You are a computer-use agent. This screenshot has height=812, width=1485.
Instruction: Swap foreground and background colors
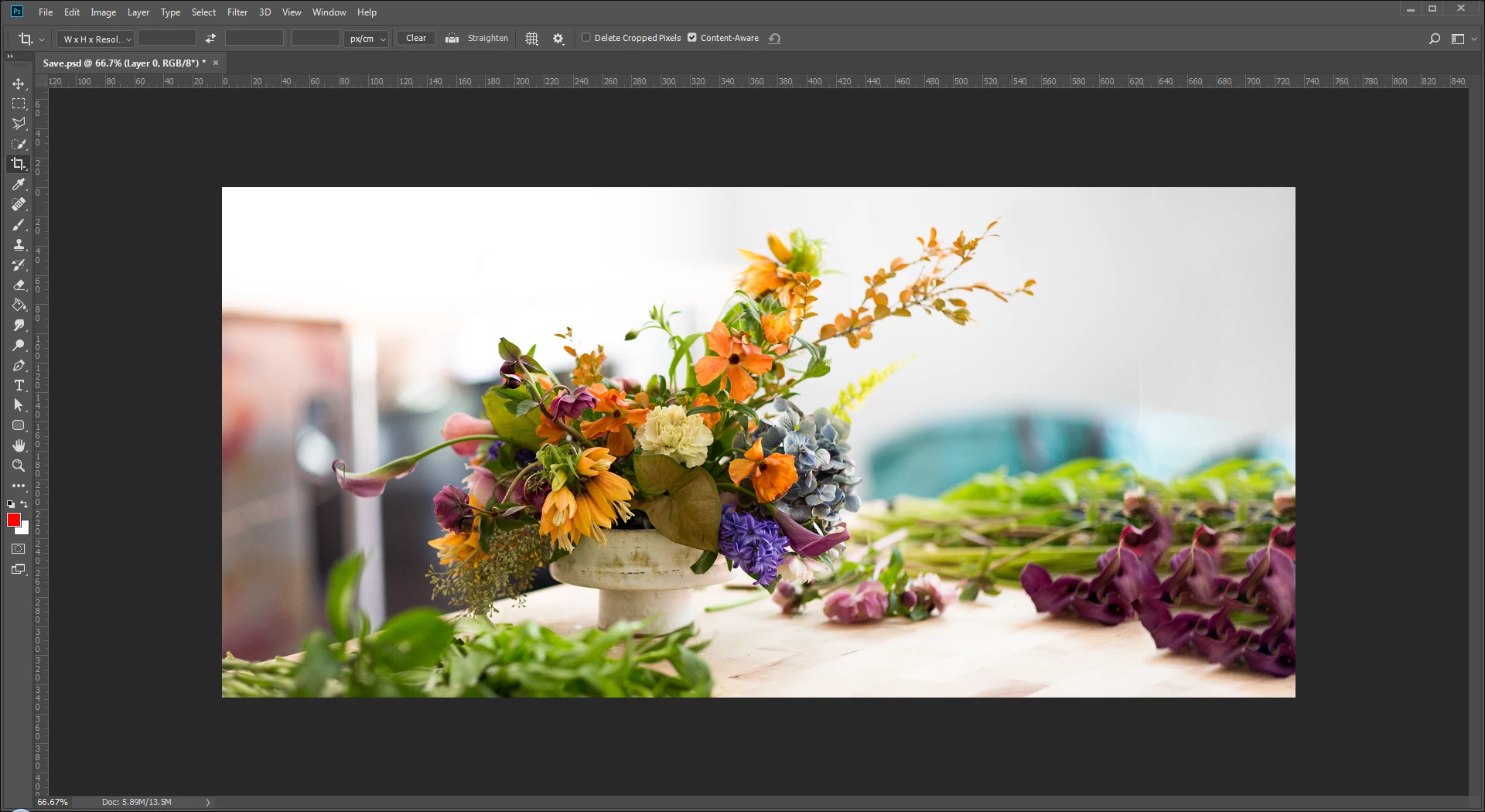tap(25, 504)
